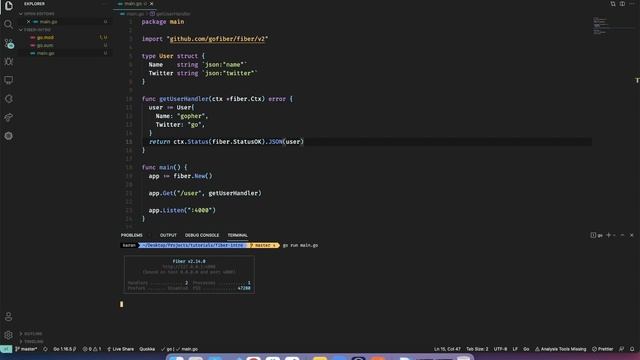Change Tab Size: 2 setting
The height and width of the screenshot is (360, 640).
click(477, 349)
